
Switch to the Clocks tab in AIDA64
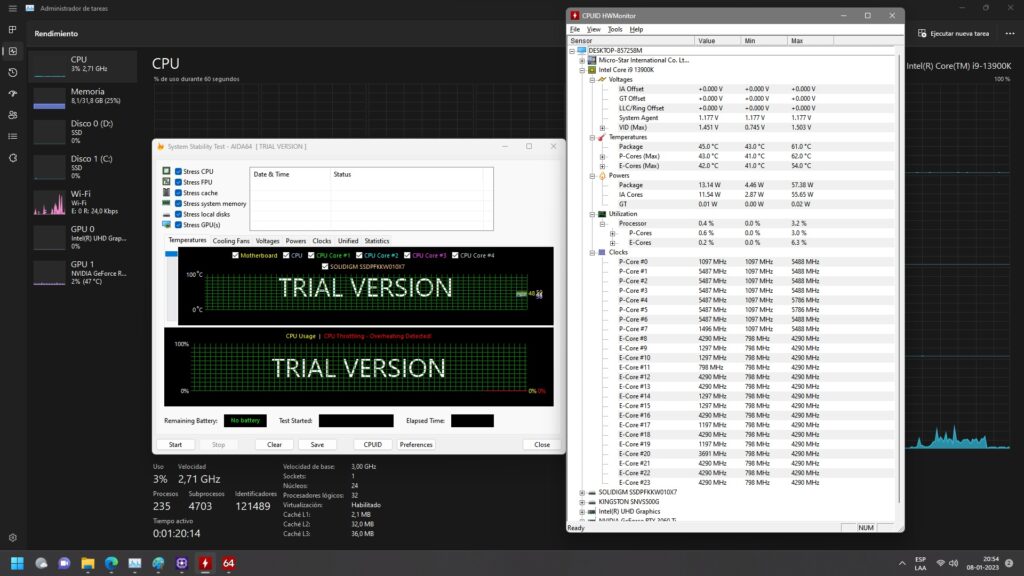(322, 241)
